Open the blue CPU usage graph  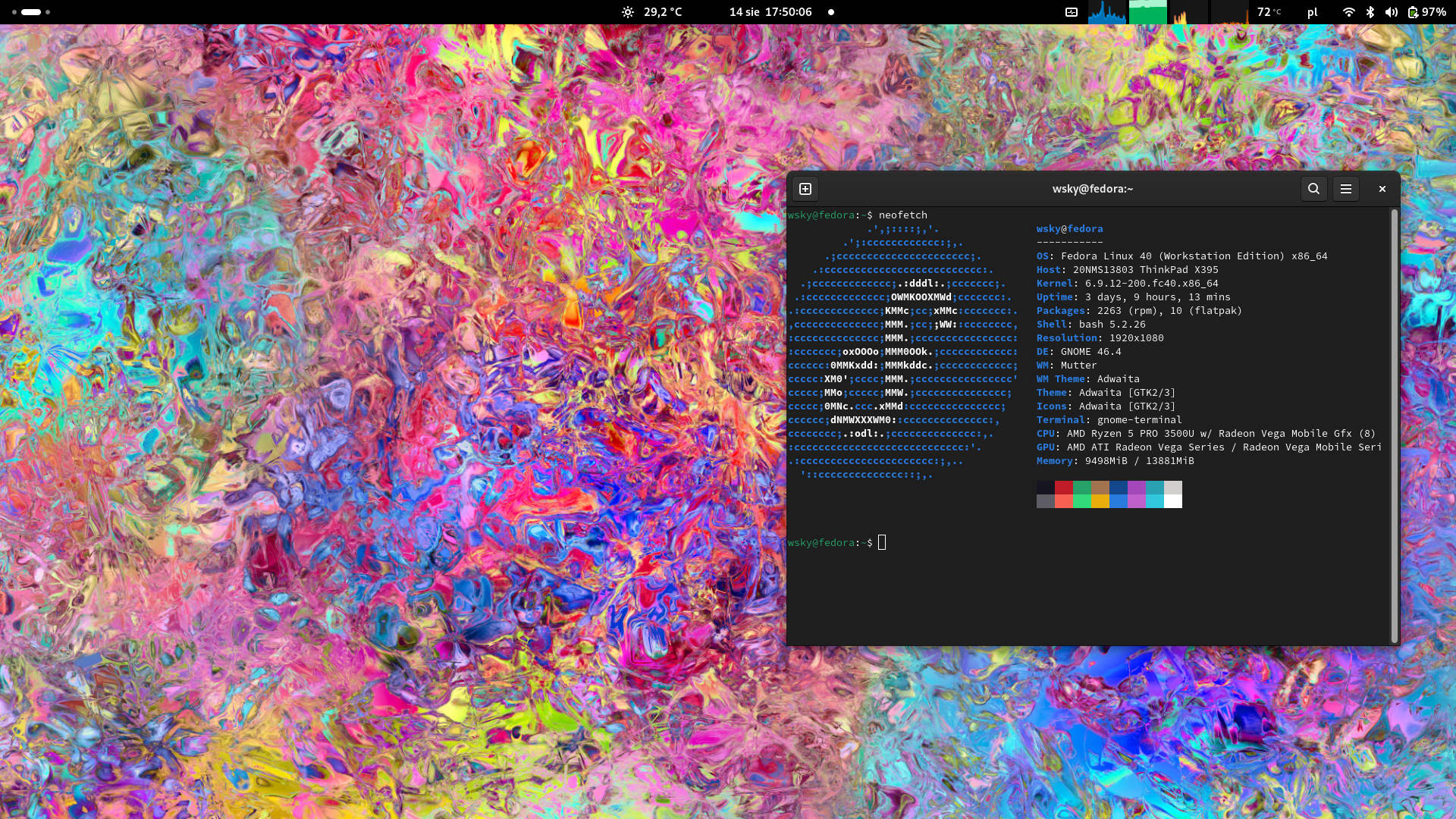point(1107,12)
